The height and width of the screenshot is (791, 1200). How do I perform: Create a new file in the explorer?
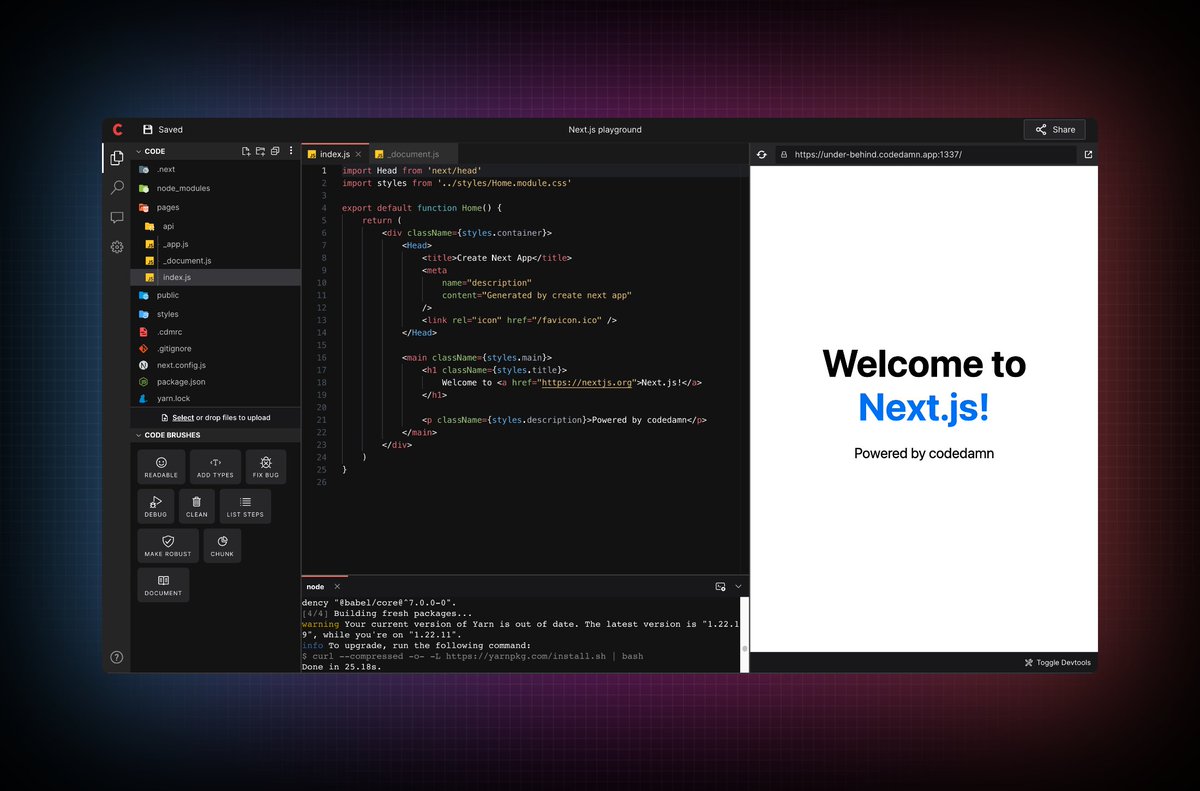(245, 150)
